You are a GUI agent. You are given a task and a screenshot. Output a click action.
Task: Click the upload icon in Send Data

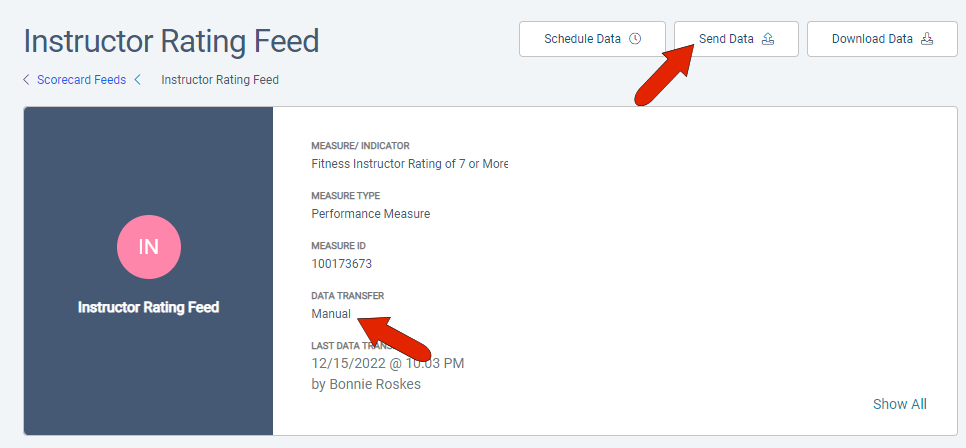coord(768,39)
